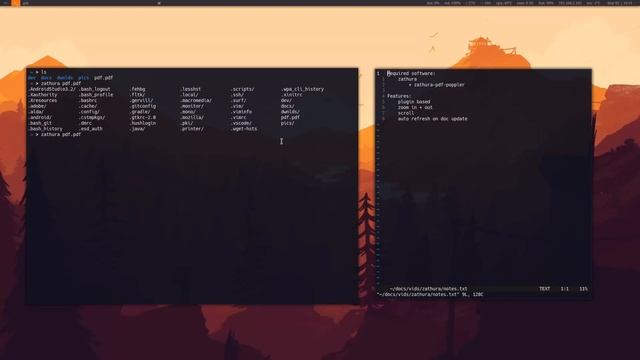Image resolution: width=640 pixels, height=360 pixels.
Task: Click the 11% indicator in vim statusline
Action: point(584,289)
